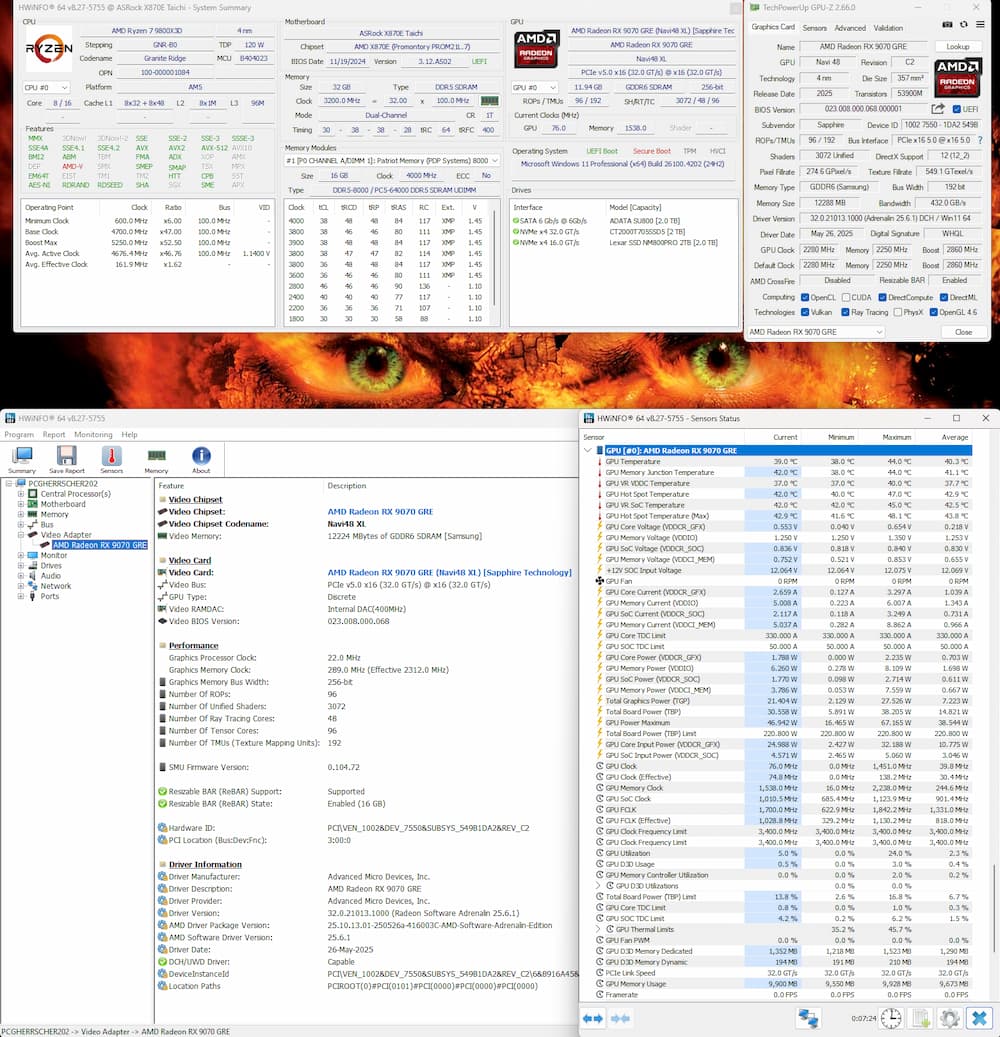The width and height of the screenshot is (1000, 1037).
Task: Open the Summary toolbar icon in HWiNFO
Action: 22,459
